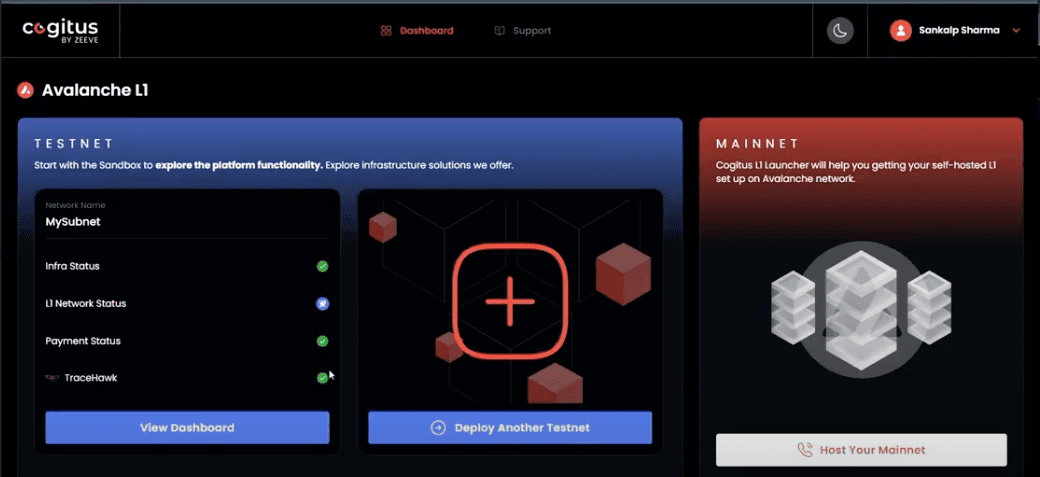
Task: Click the TESTNET section title
Action: [x=74, y=144]
